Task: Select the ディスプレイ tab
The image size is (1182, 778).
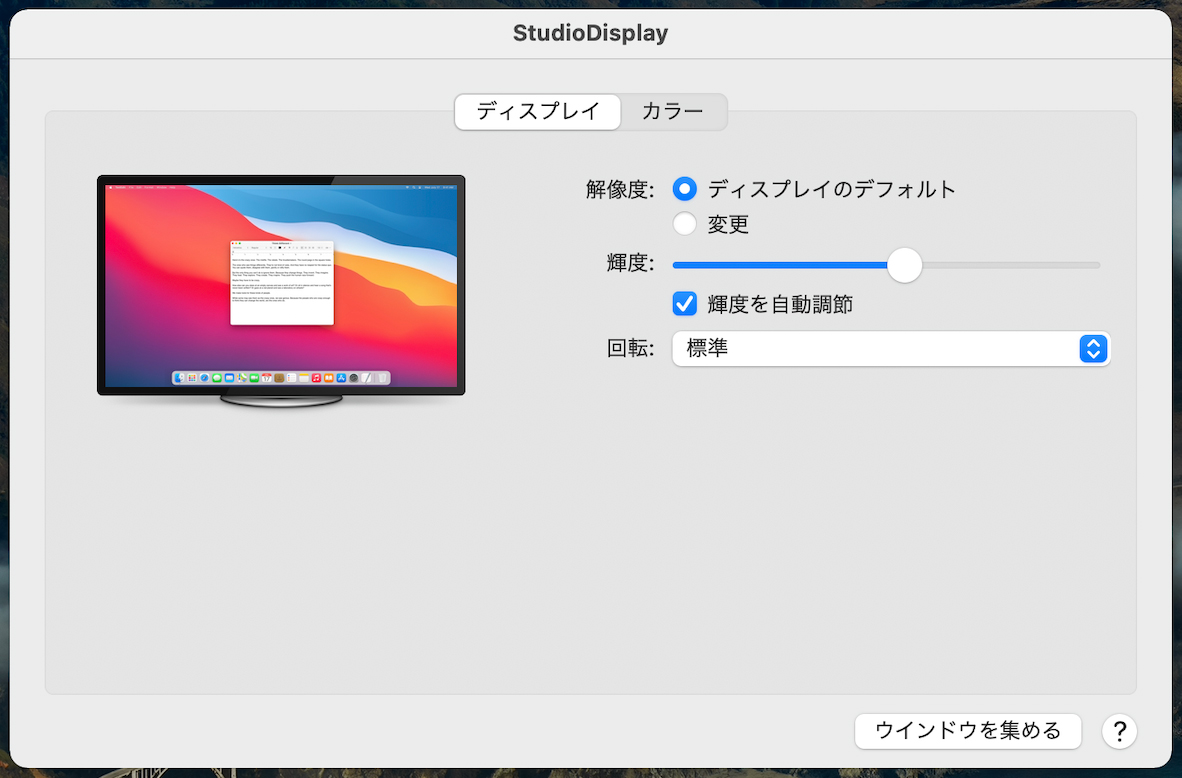Action: pos(538,112)
